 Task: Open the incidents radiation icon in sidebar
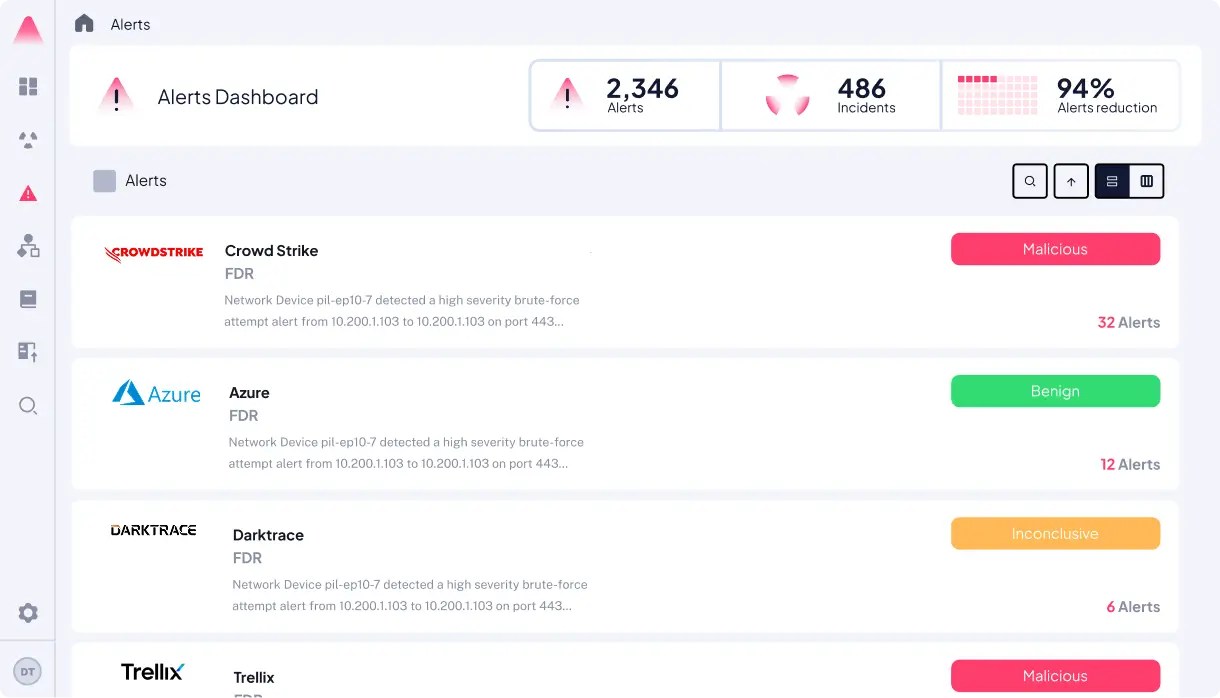[x=28, y=140]
